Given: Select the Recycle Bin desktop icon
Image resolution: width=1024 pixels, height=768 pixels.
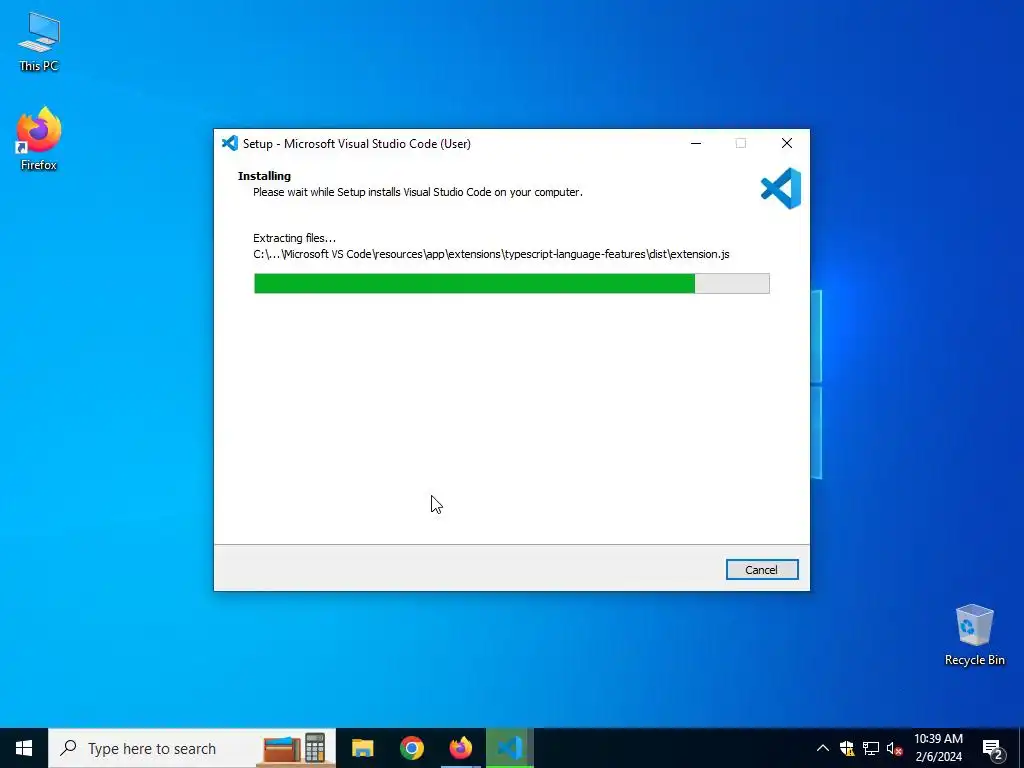Looking at the screenshot, I should tap(974, 635).
